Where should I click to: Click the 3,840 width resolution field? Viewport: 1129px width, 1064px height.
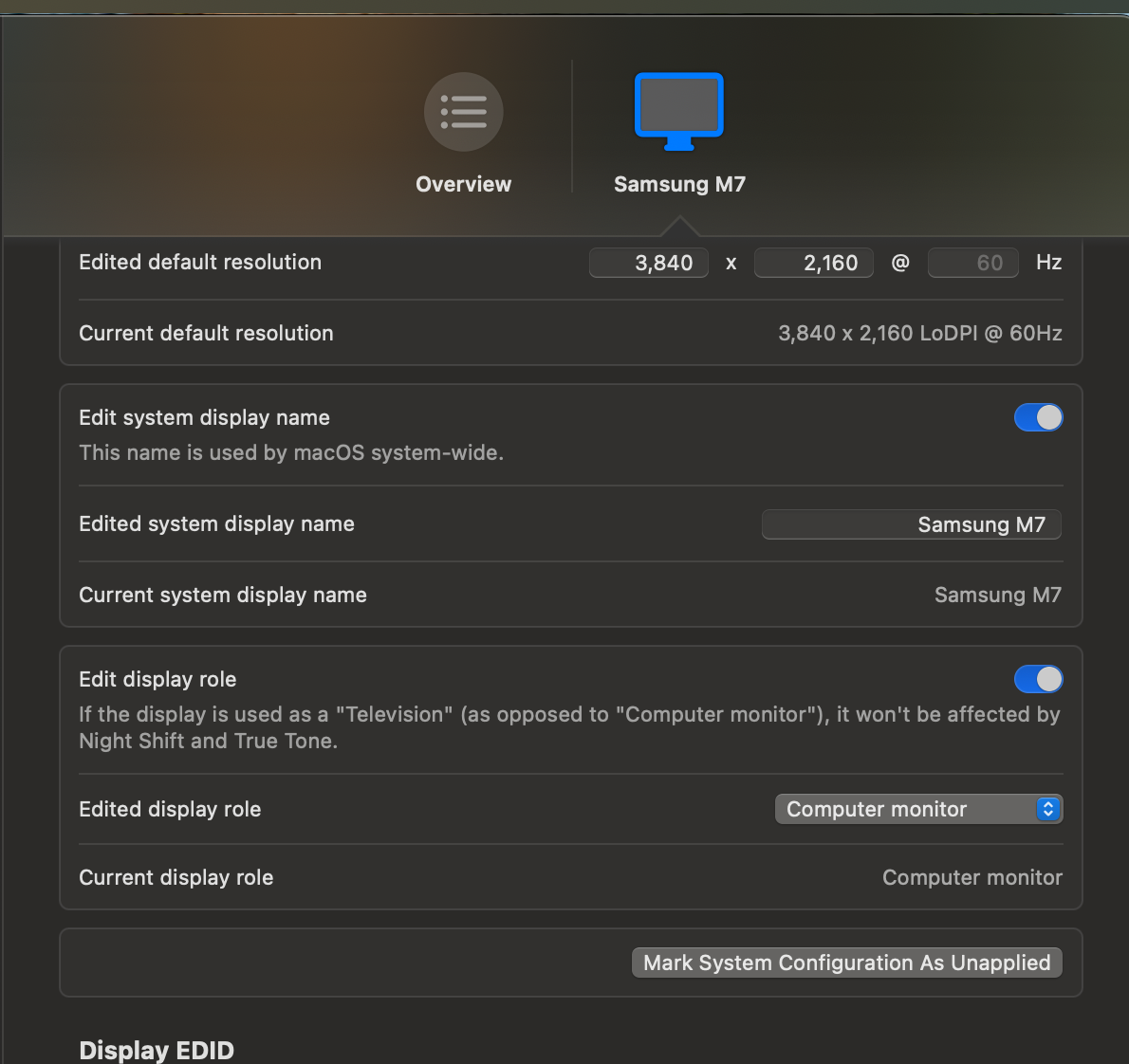[x=649, y=263]
